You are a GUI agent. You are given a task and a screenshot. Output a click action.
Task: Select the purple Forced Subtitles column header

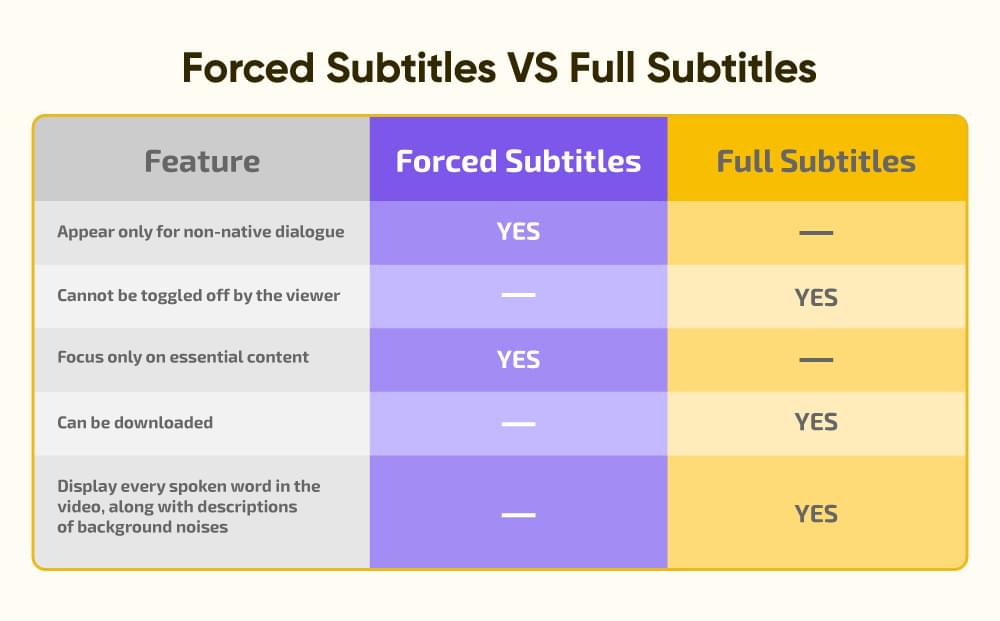coord(518,161)
